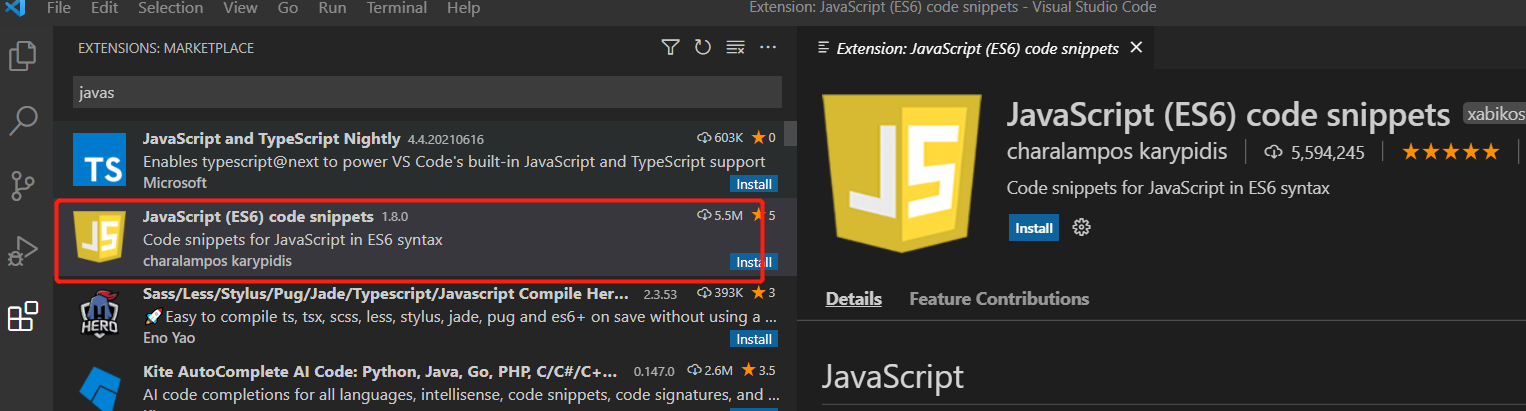Open the Run and Debug view
The height and width of the screenshot is (411, 1526).
click(x=22, y=252)
